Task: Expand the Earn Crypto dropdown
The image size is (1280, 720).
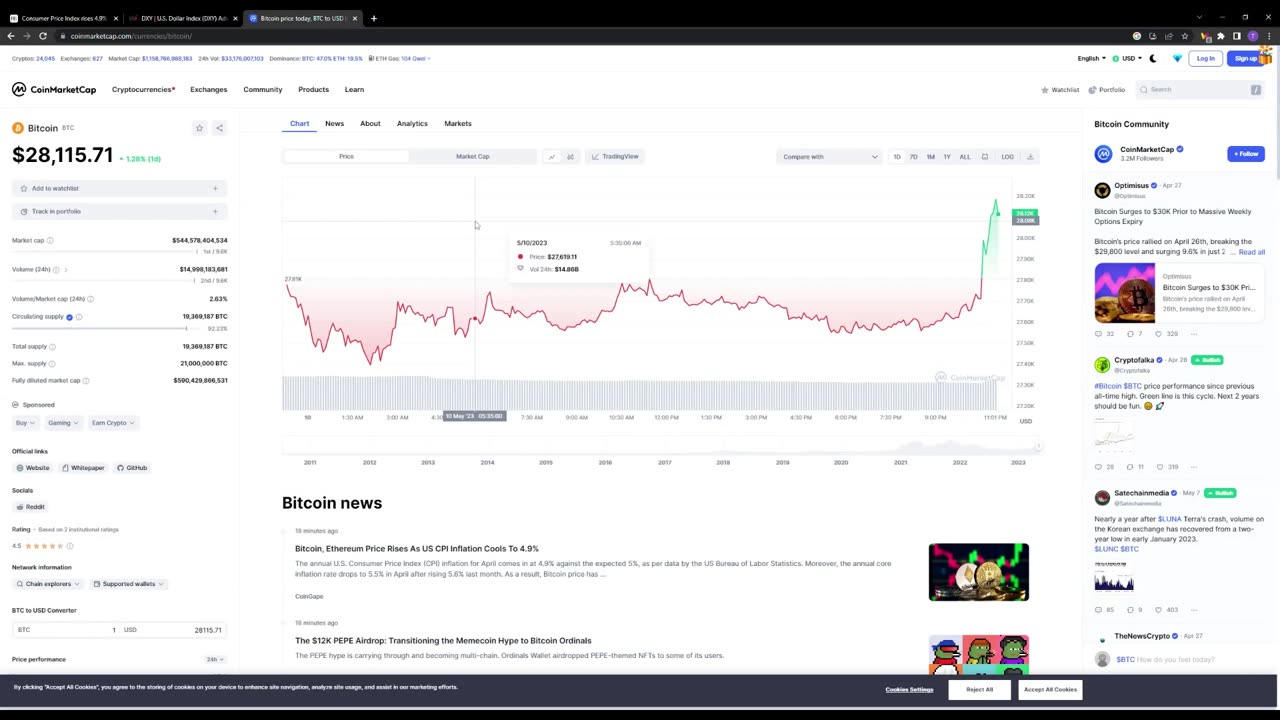Action: (x=112, y=423)
